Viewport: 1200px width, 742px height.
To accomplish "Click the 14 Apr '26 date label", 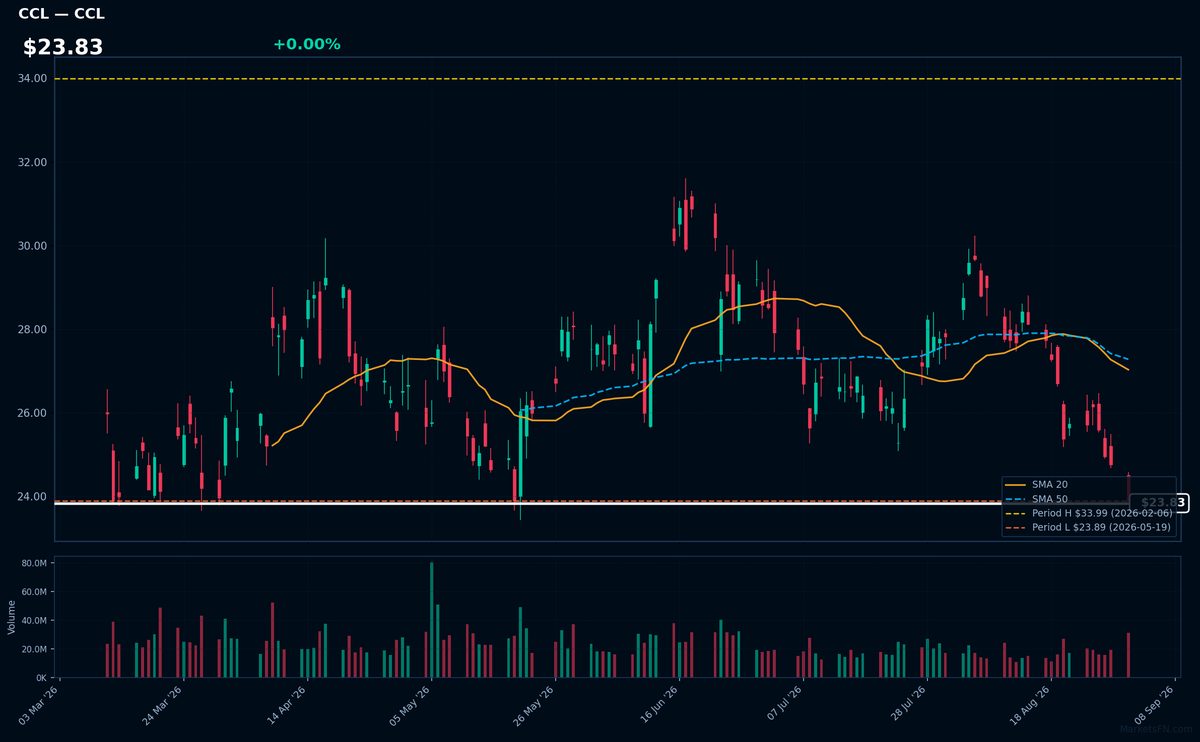I will point(287,705).
